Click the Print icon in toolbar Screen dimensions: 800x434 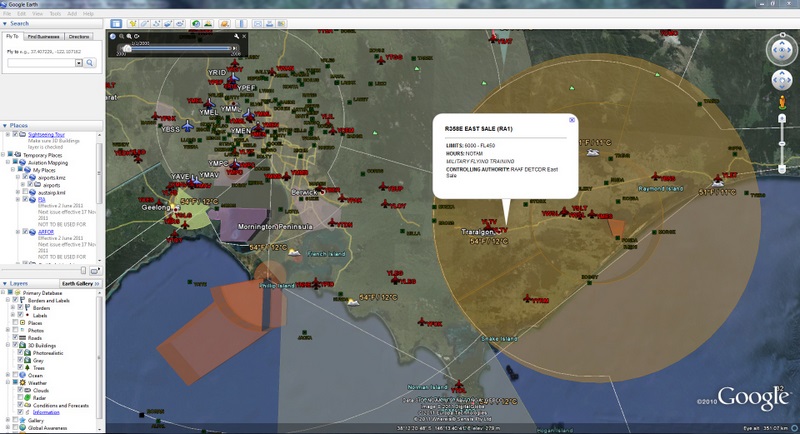(x=269, y=23)
